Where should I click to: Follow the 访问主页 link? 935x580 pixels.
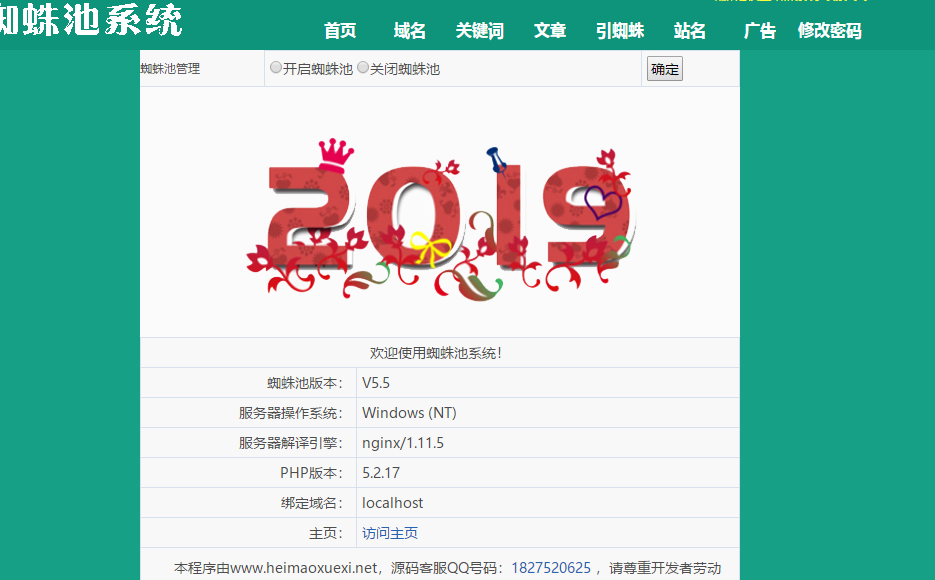click(390, 533)
